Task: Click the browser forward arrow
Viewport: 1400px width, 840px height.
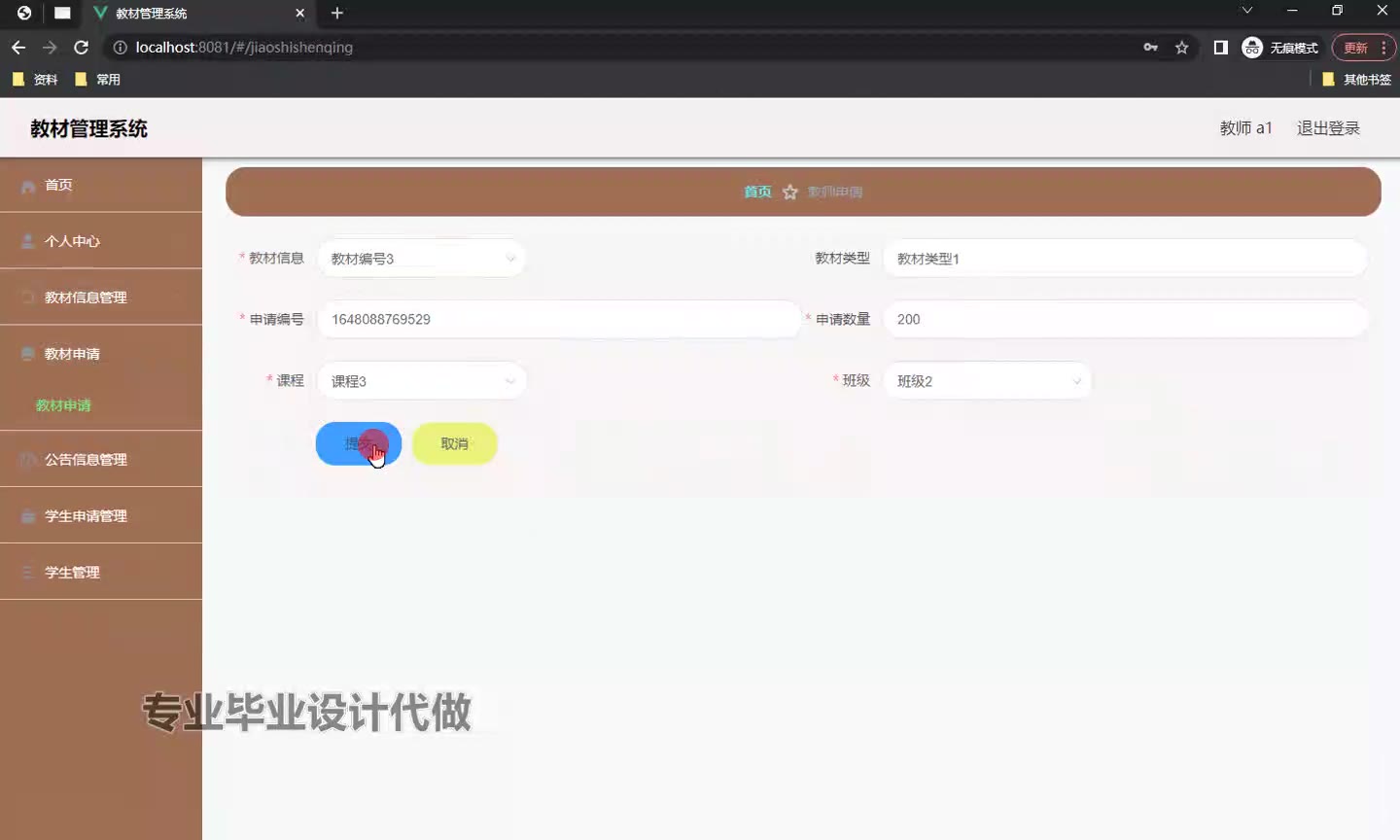Action: pos(50,48)
